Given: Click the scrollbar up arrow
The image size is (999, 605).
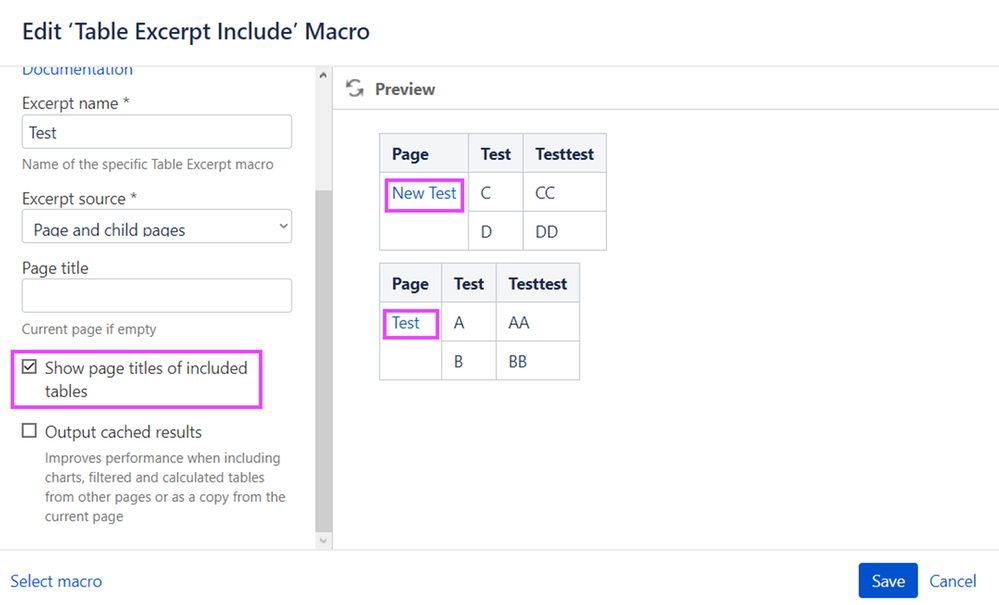Looking at the screenshot, I should [x=323, y=75].
